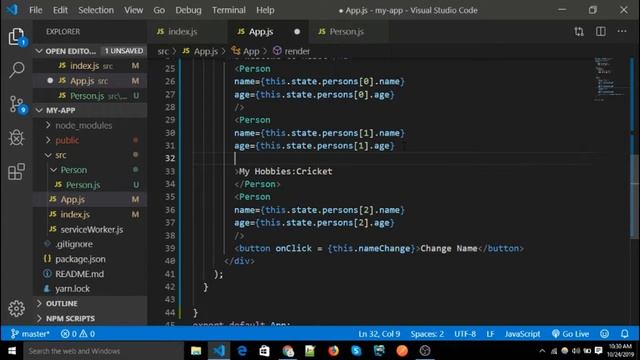The width and height of the screenshot is (640, 360).
Task: Click the VS Code taskbar icon
Action: 219,351
